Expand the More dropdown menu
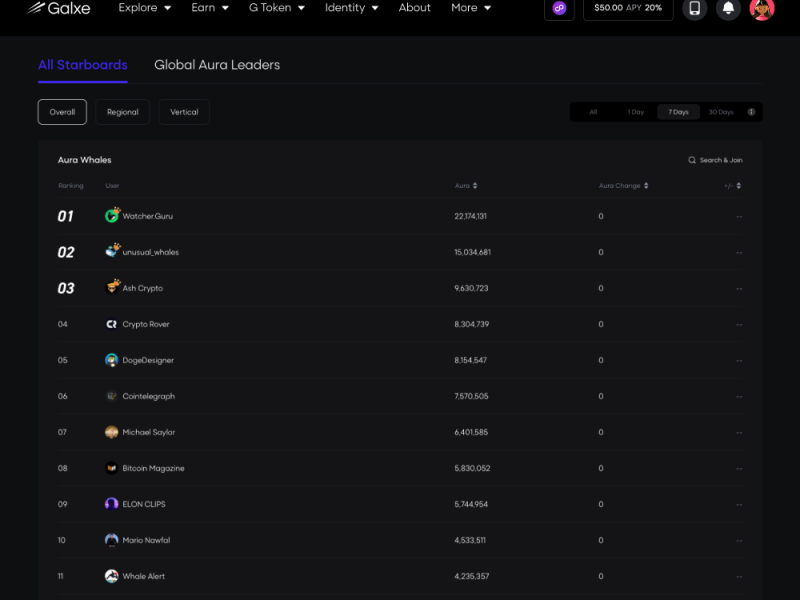 coord(471,8)
